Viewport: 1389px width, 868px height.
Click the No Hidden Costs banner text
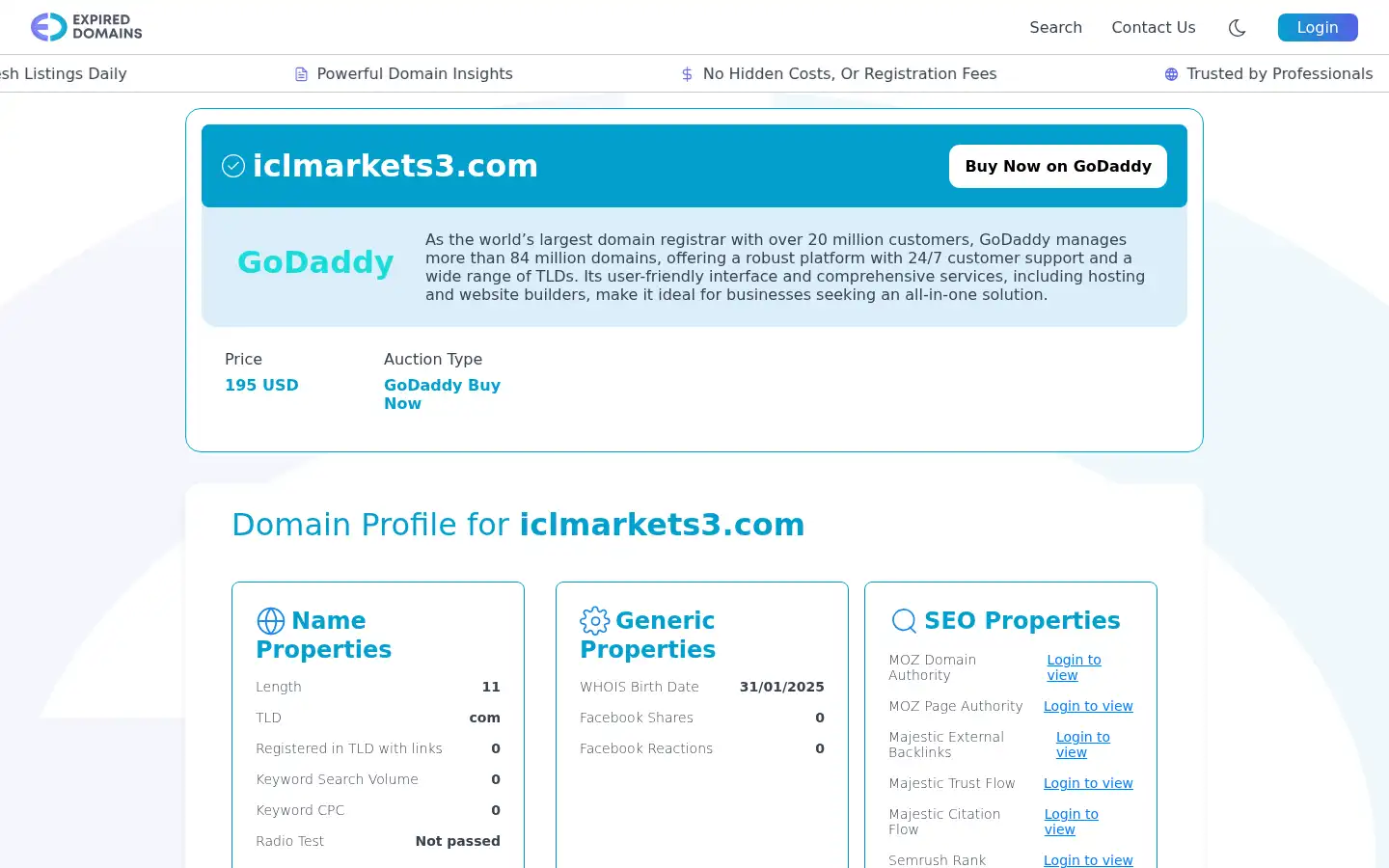(850, 74)
